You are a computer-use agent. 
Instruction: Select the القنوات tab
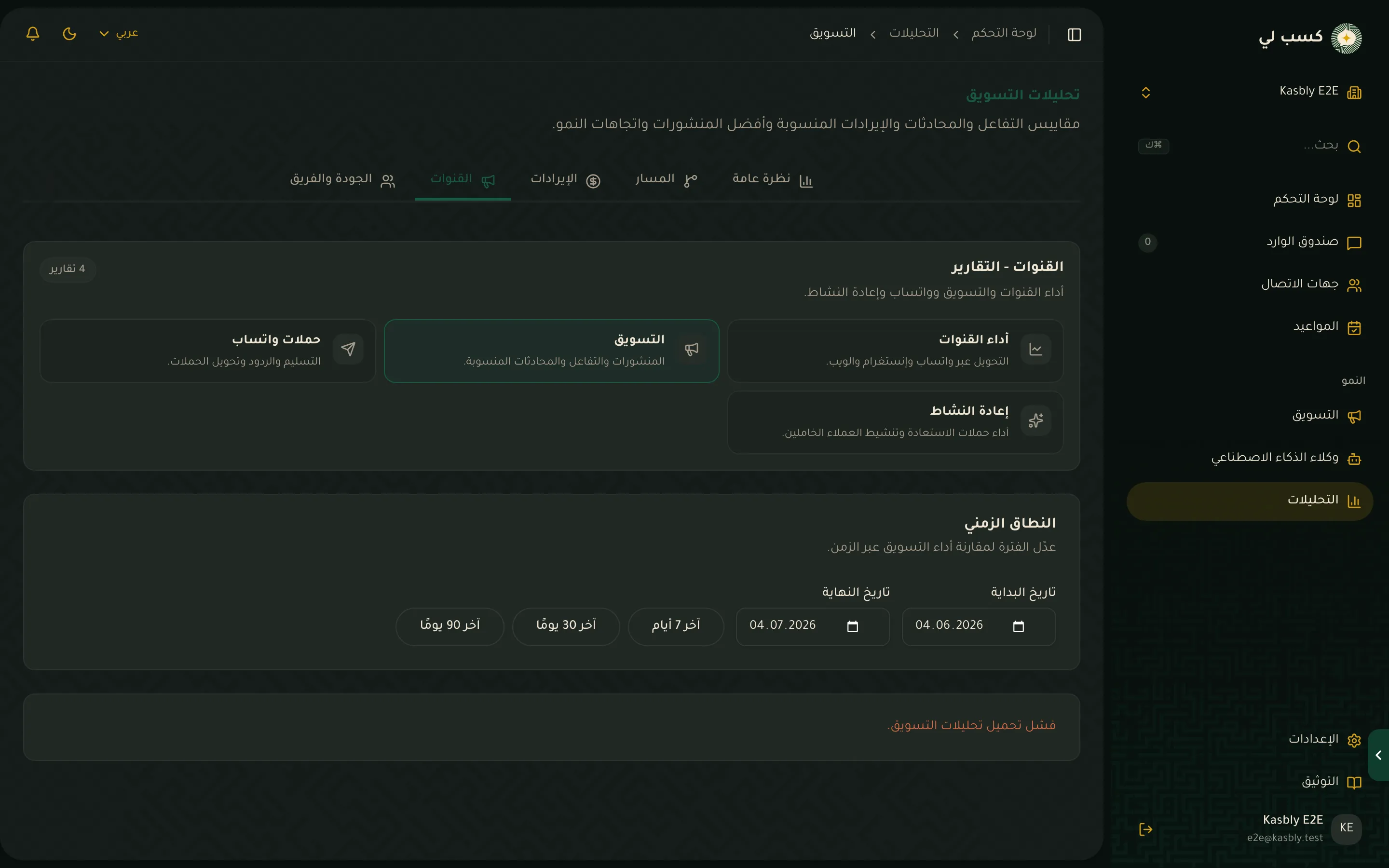(x=463, y=180)
